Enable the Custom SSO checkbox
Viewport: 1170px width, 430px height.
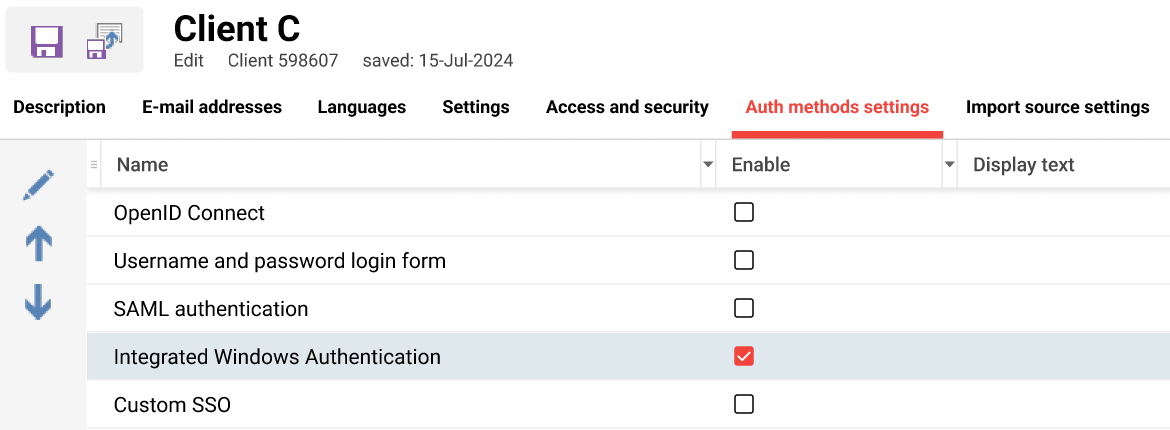click(744, 405)
